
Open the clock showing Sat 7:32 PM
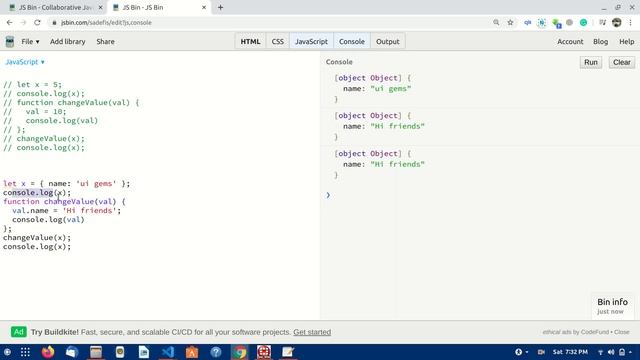tap(570, 352)
